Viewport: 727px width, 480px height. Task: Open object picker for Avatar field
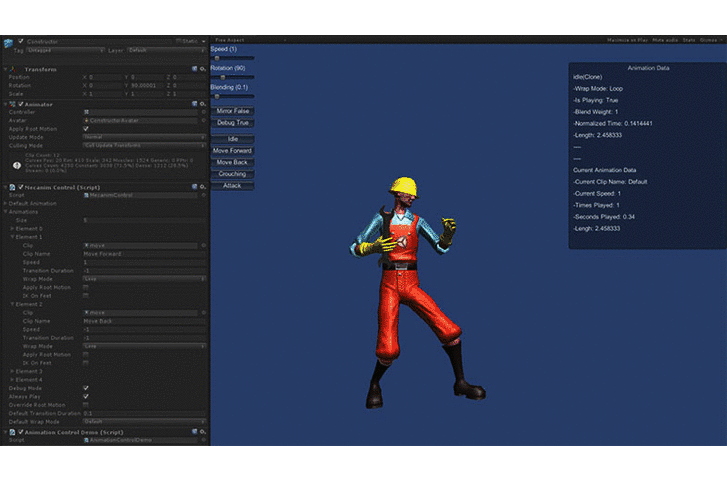click(203, 121)
